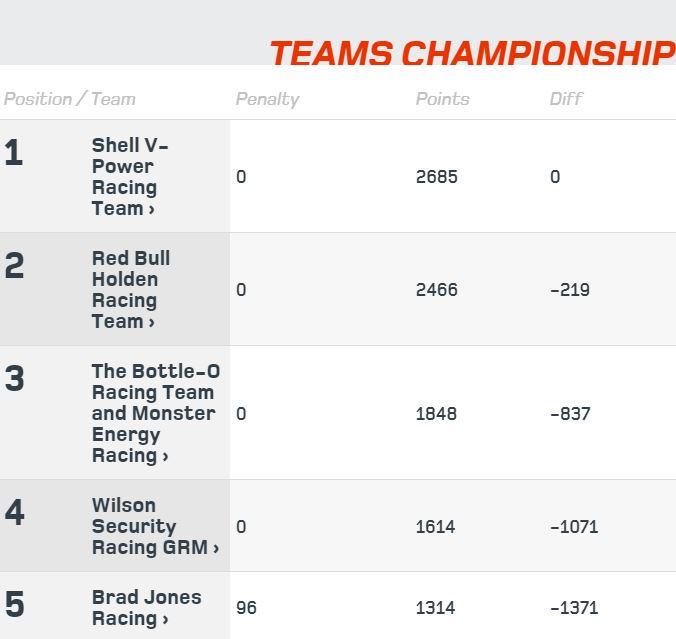Select position number 2 in standings
The height and width of the screenshot is (639, 676).
(x=14, y=265)
